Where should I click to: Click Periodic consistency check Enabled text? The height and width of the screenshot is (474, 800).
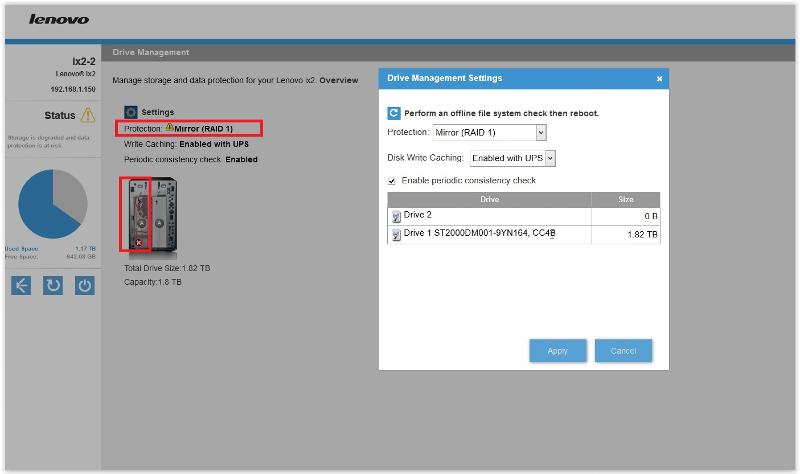(191, 160)
